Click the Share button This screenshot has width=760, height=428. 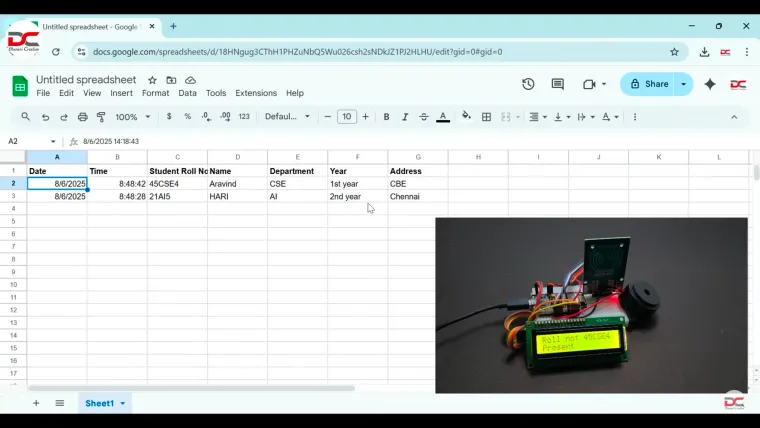coord(649,84)
